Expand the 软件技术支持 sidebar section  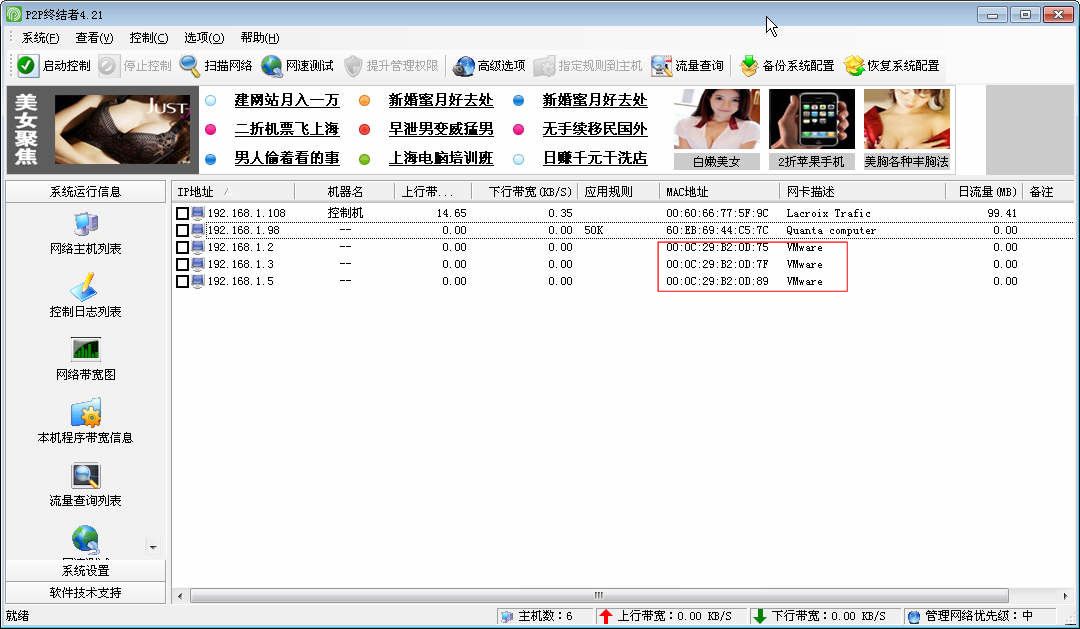coord(85,592)
